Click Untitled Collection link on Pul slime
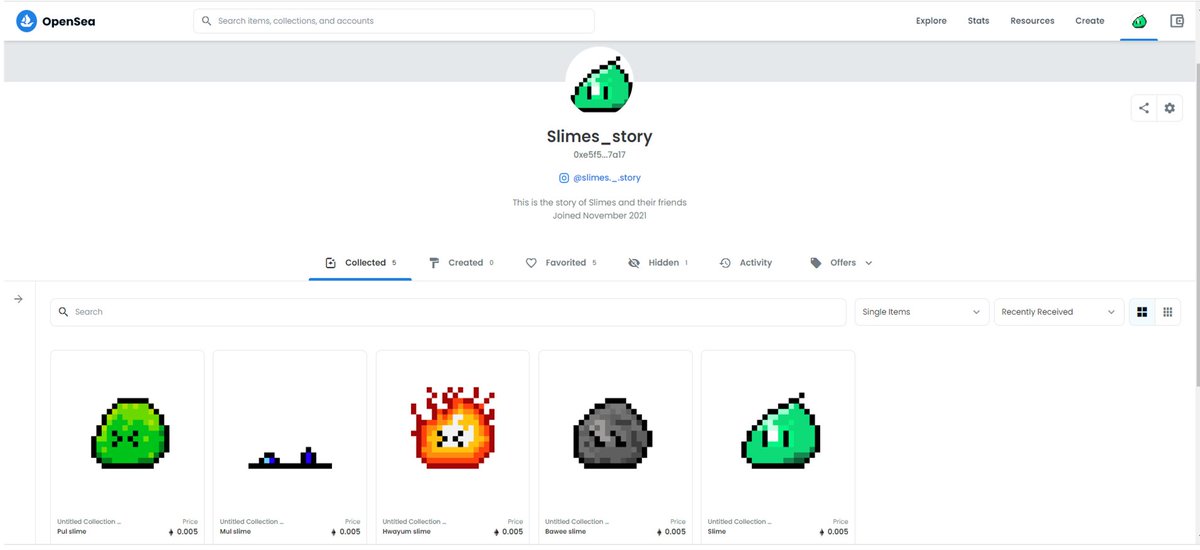This screenshot has width=1200, height=550. [x=89, y=522]
